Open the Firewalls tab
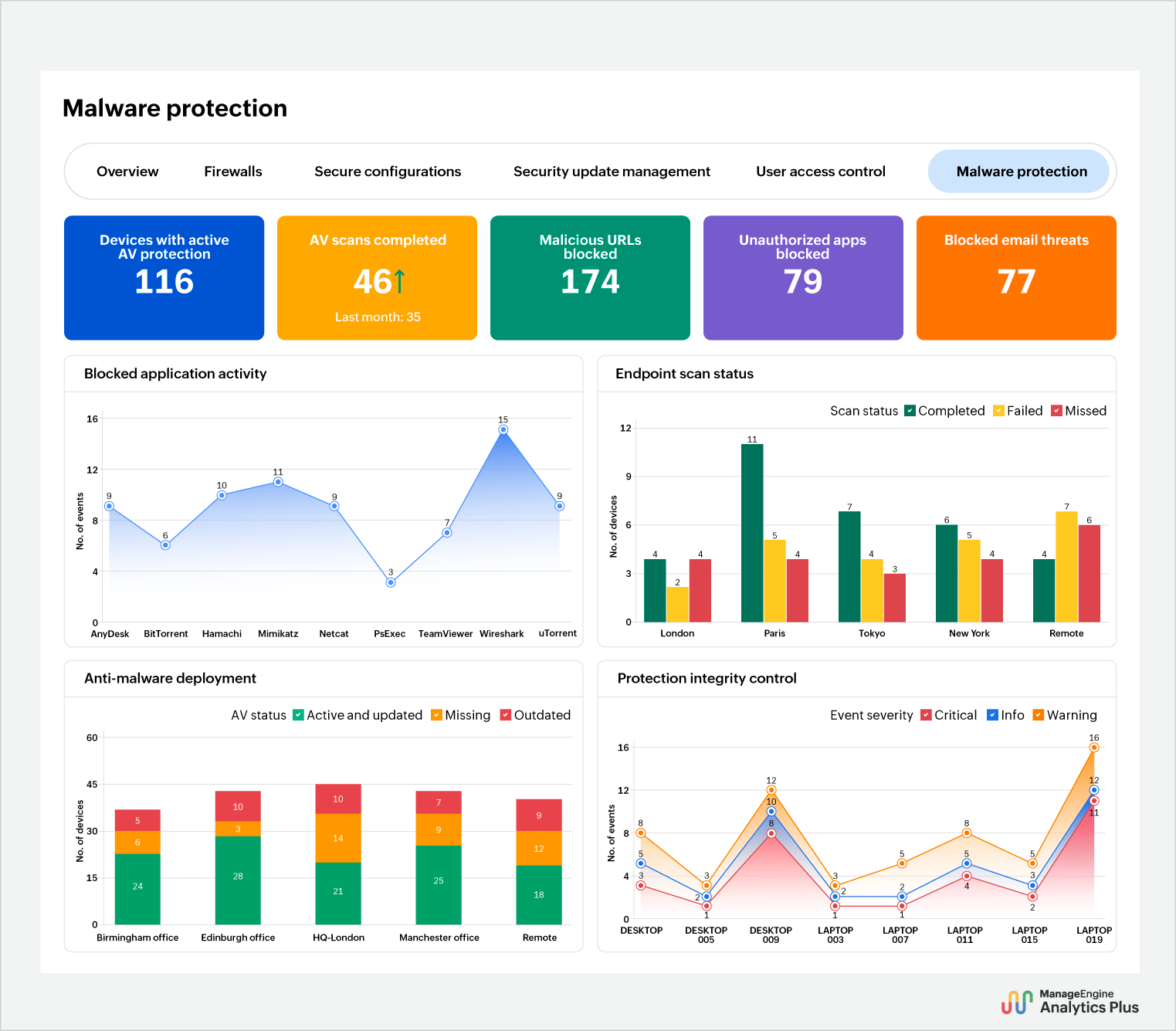This screenshot has width=1176, height=1031. tap(233, 171)
